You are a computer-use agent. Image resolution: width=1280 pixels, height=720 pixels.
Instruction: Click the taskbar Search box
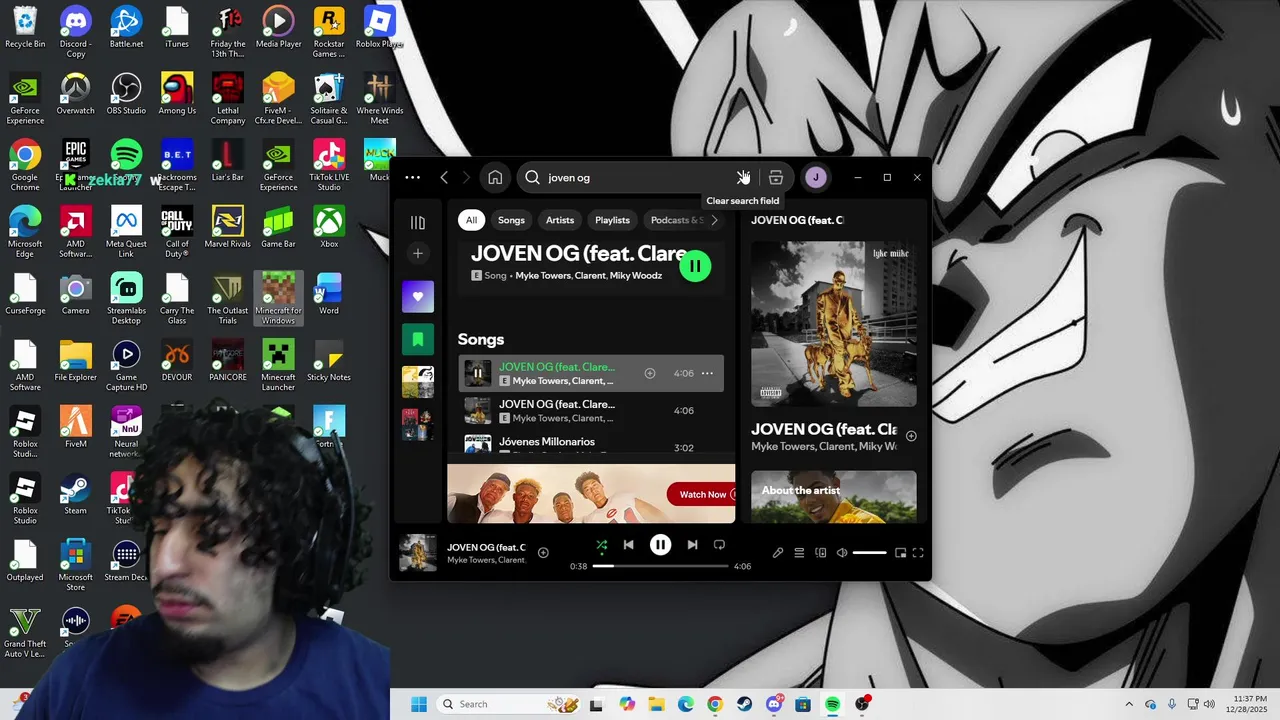[x=510, y=704]
